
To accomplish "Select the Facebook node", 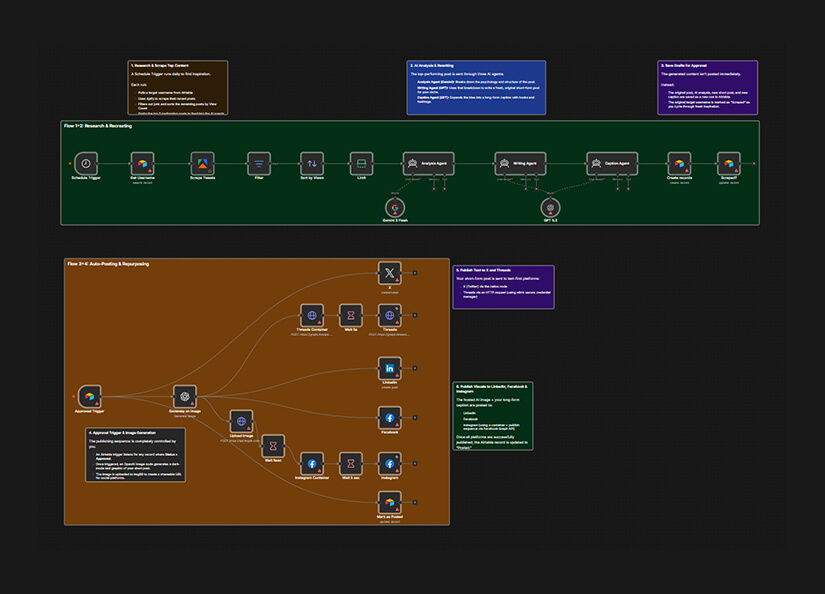I will (x=389, y=418).
